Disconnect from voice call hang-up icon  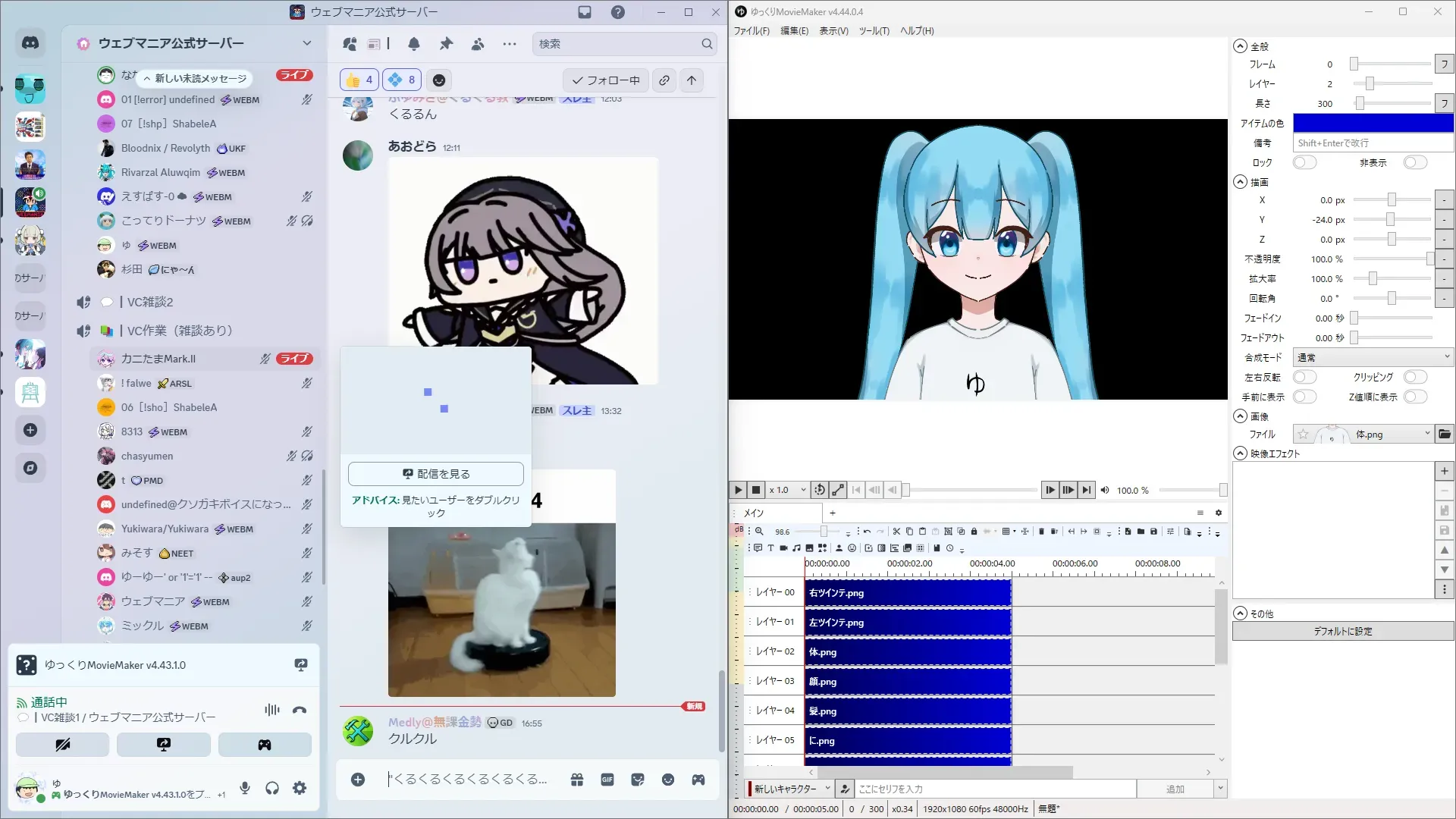click(x=300, y=710)
